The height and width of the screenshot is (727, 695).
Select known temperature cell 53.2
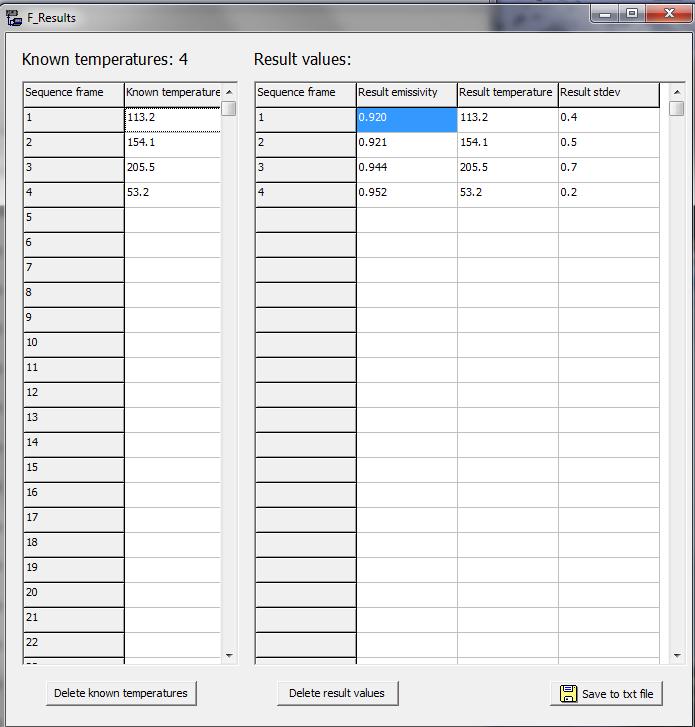[x=172, y=195]
